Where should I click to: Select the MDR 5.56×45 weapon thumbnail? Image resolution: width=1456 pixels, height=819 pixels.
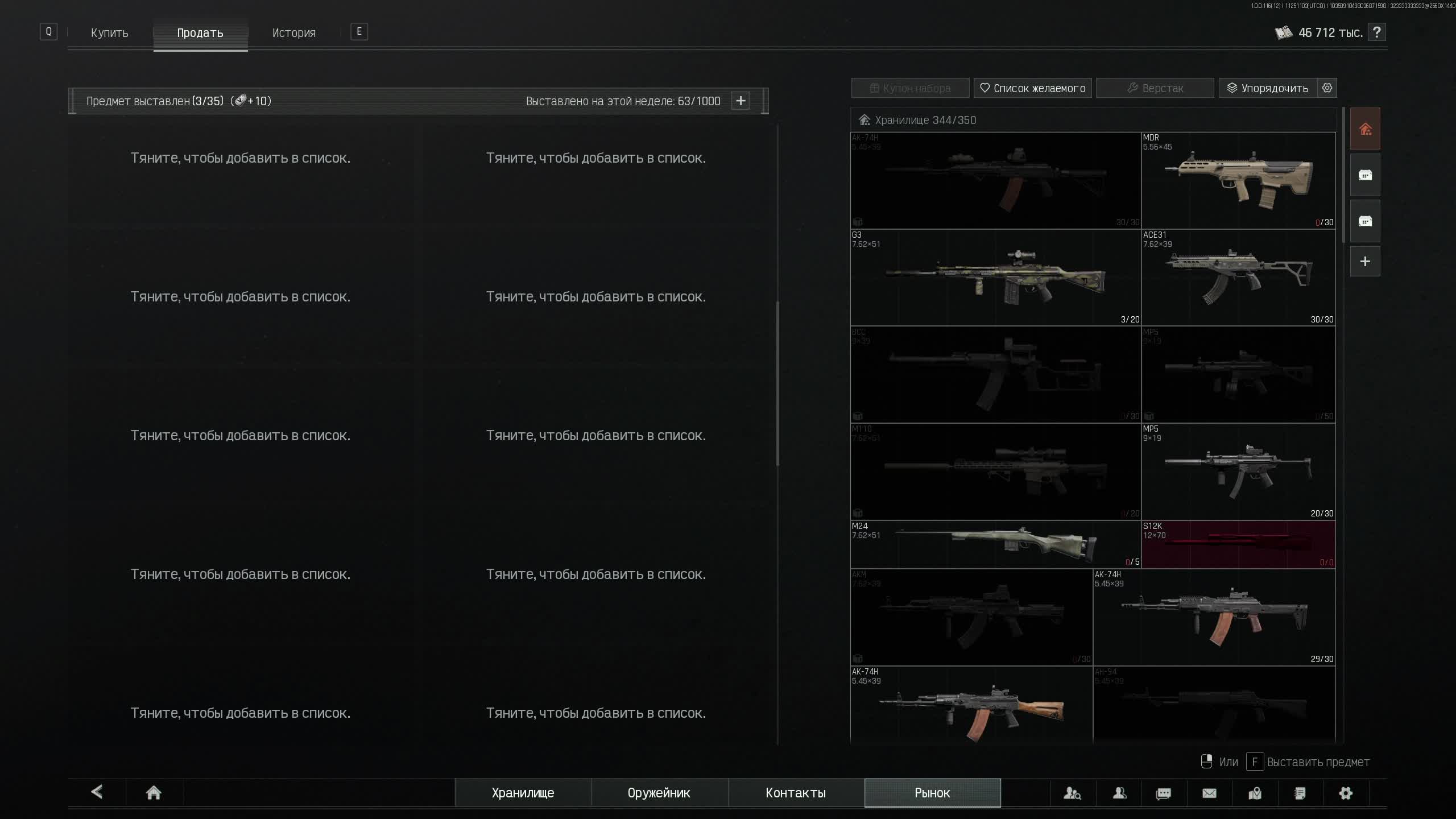[1238, 181]
